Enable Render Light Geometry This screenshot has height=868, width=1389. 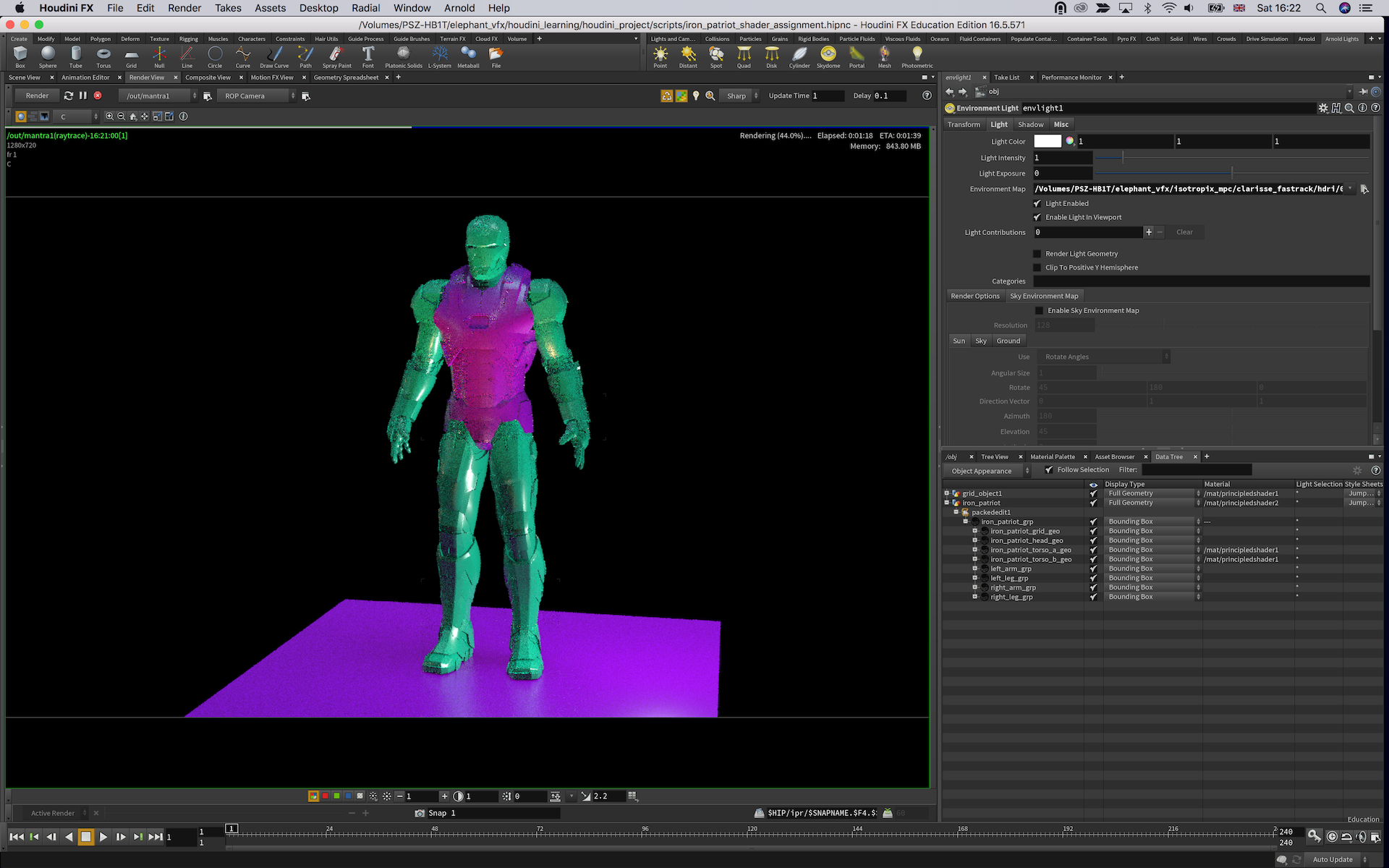1037,254
